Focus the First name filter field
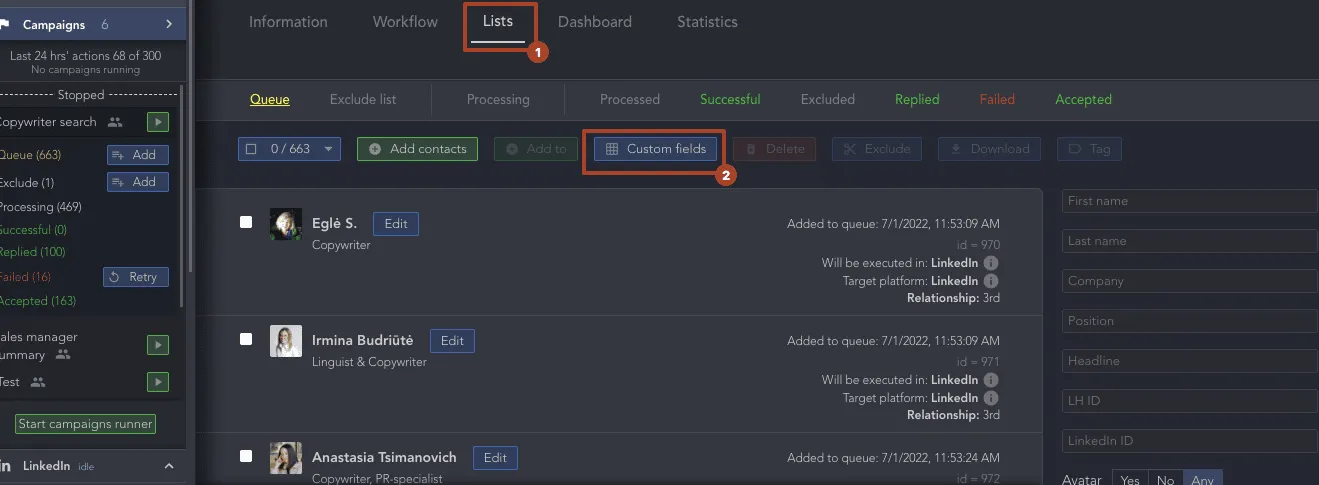 (1190, 201)
